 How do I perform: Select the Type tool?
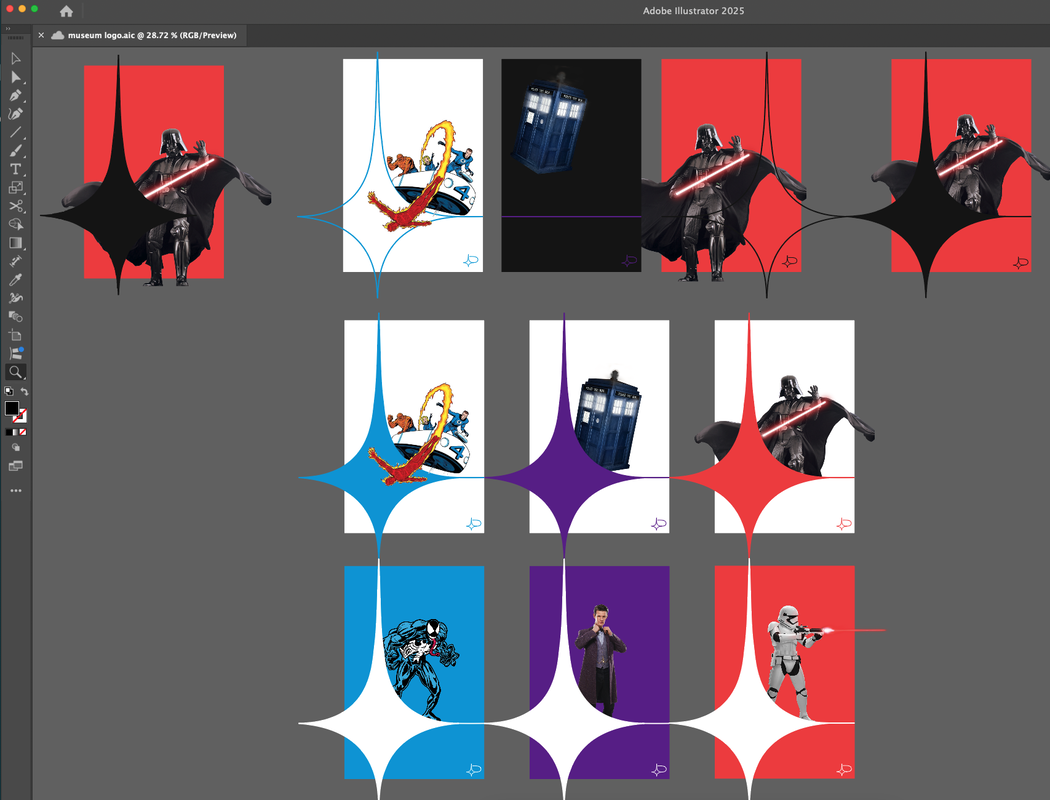15,169
